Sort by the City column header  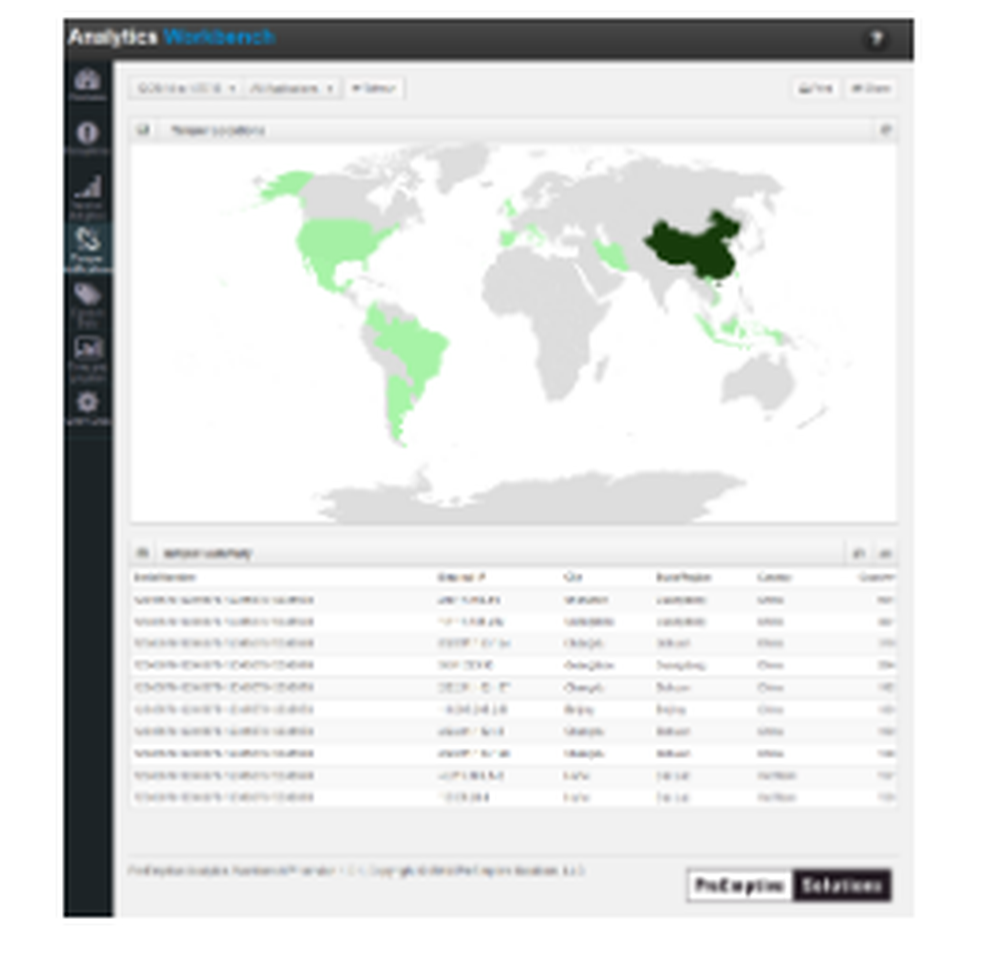point(572,577)
